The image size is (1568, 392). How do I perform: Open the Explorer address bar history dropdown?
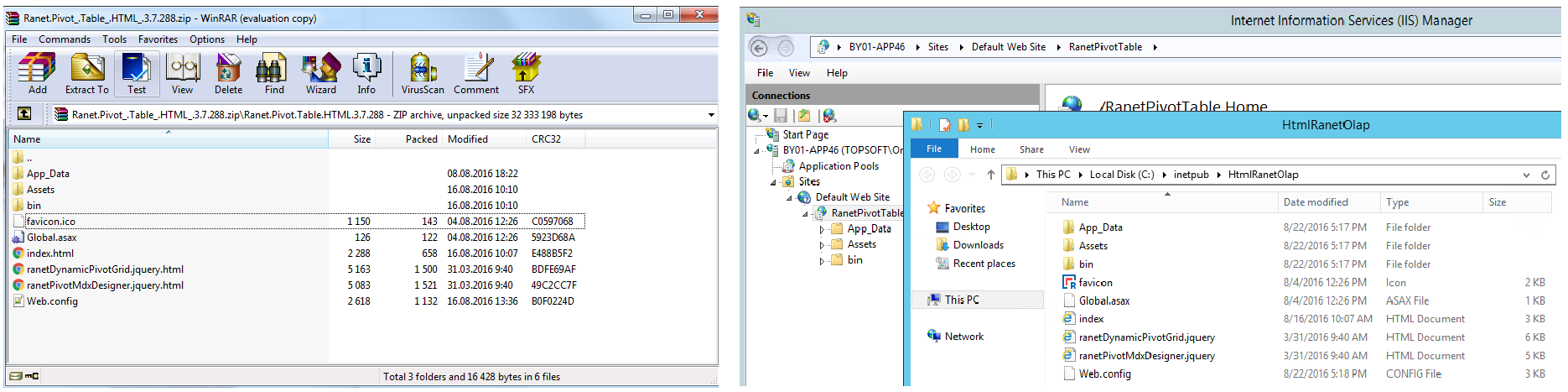click(1526, 175)
